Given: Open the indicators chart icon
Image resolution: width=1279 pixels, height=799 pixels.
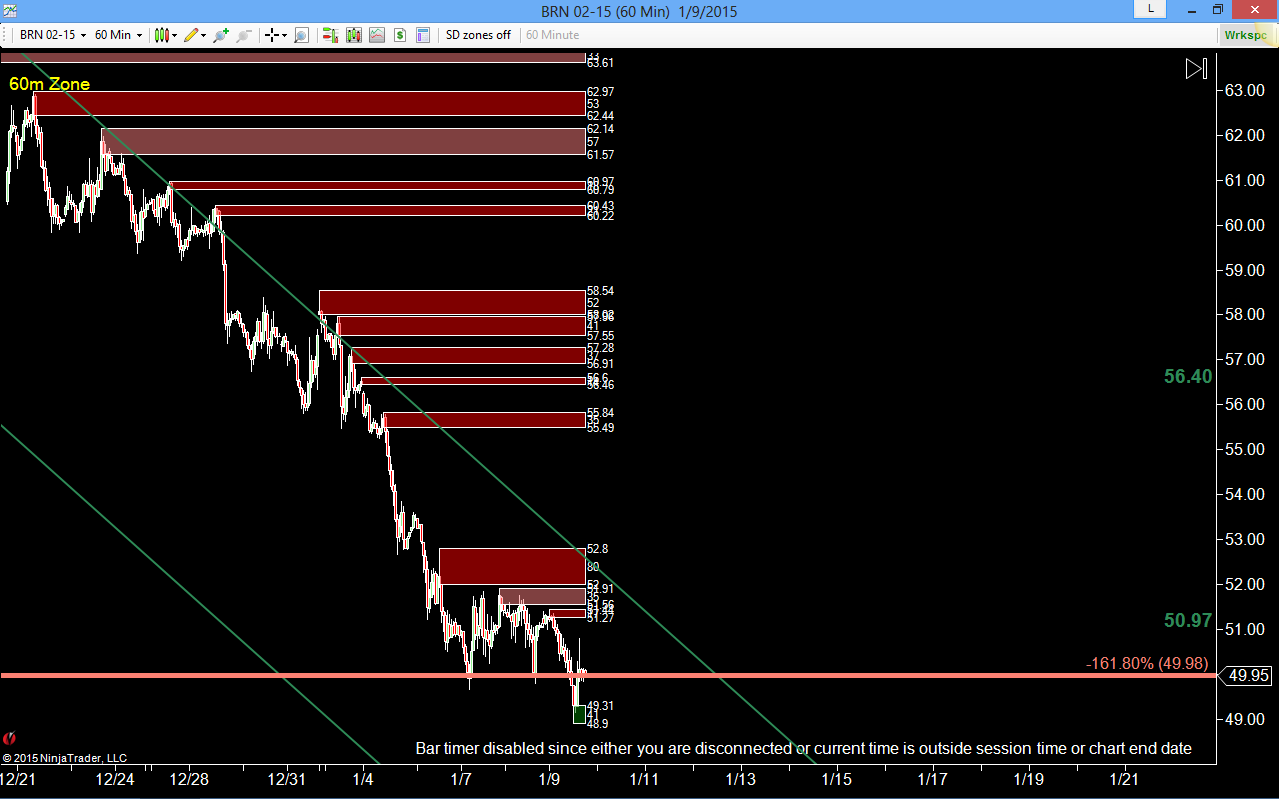Looking at the screenshot, I should click(377, 35).
